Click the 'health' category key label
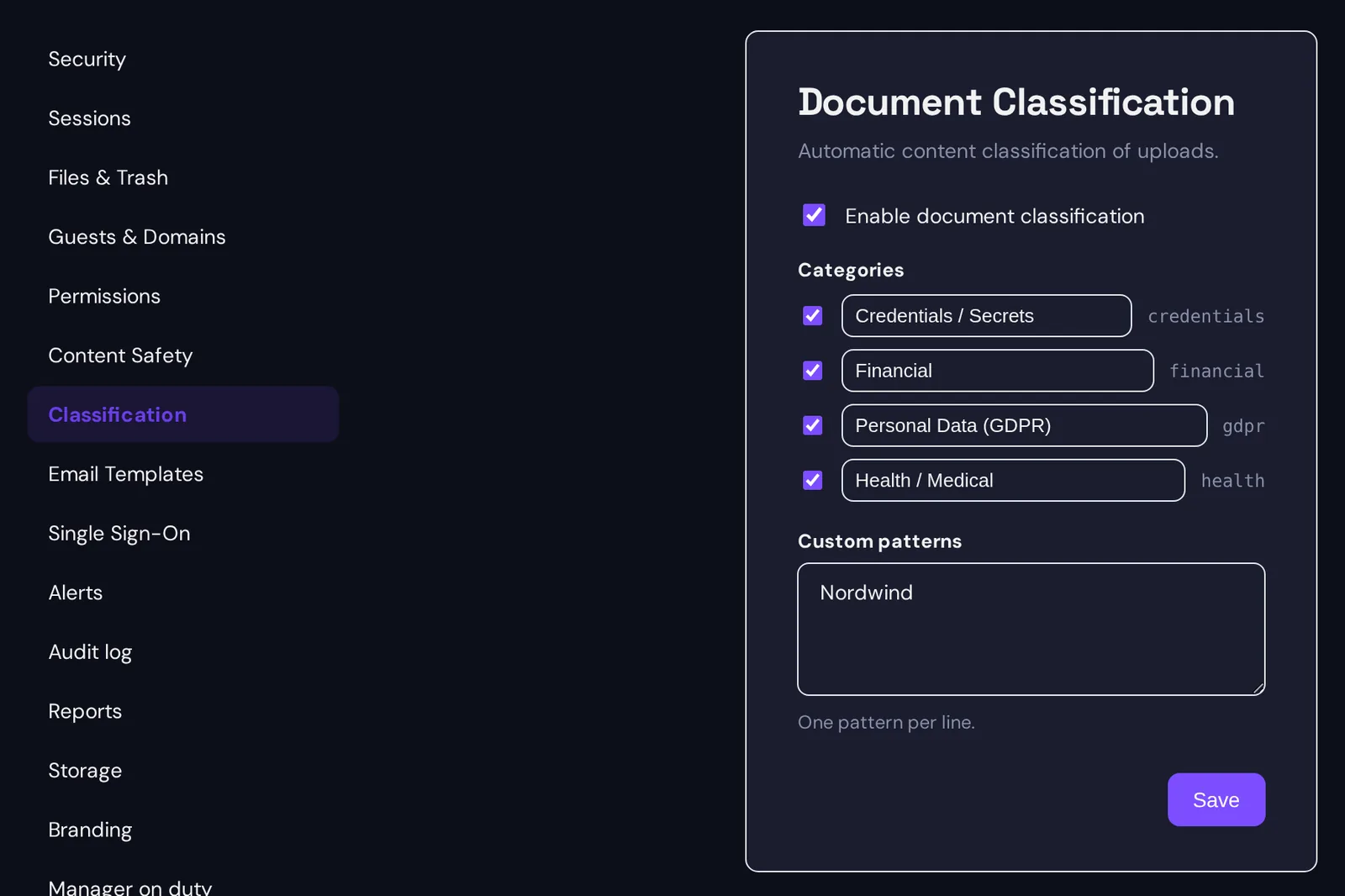This screenshot has width=1345, height=896. [1232, 480]
